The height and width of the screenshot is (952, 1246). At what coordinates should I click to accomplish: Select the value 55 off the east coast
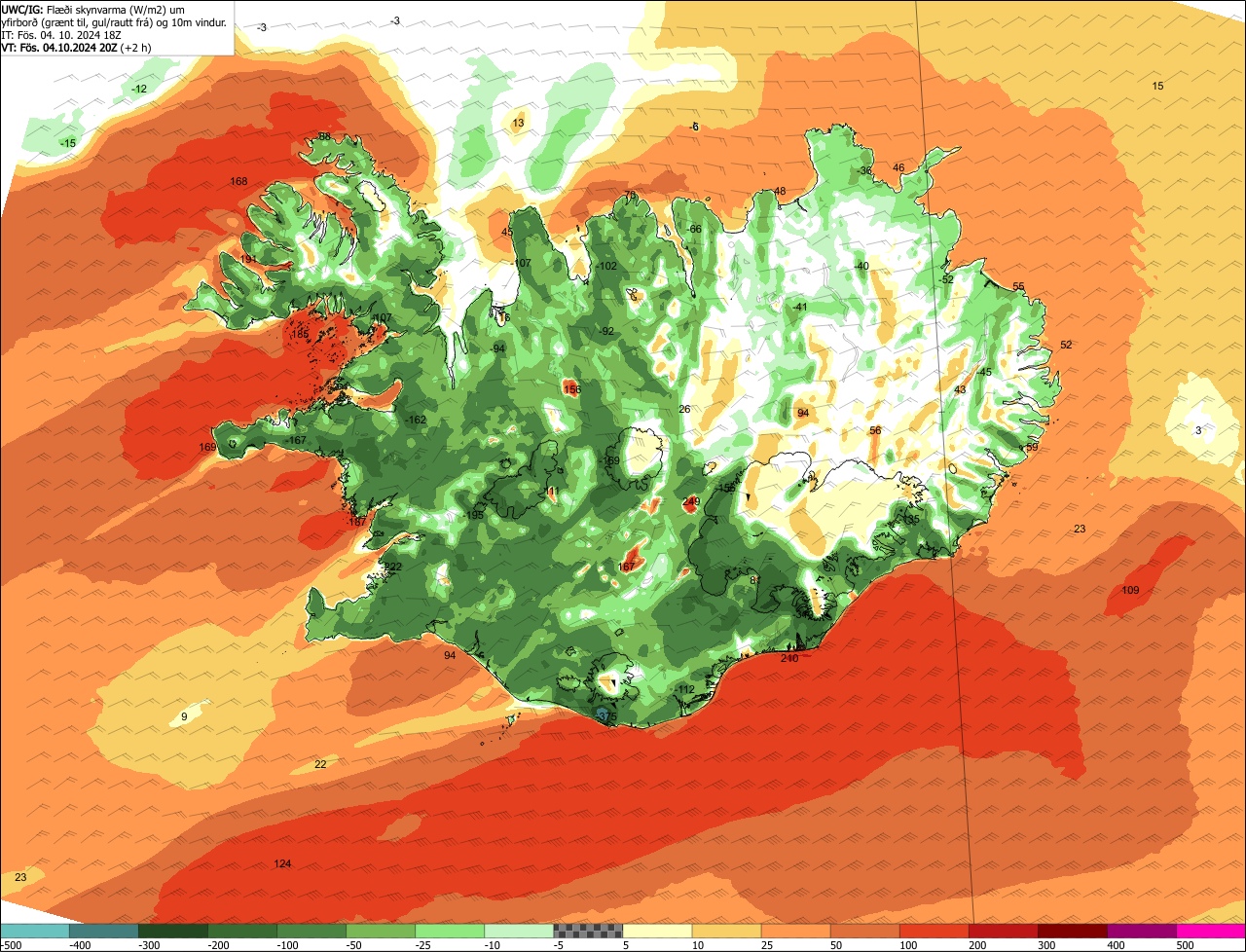[1018, 286]
